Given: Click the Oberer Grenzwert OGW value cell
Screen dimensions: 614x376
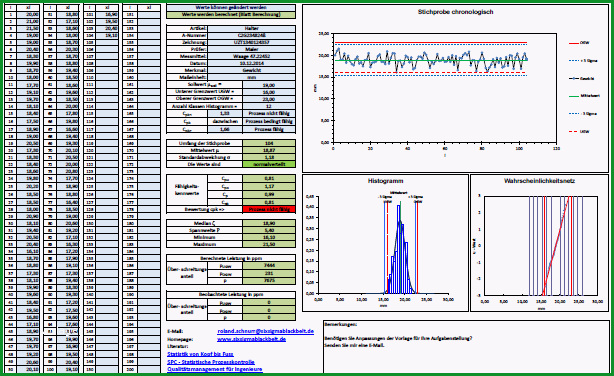Looking at the screenshot, I should (x=269, y=99).
